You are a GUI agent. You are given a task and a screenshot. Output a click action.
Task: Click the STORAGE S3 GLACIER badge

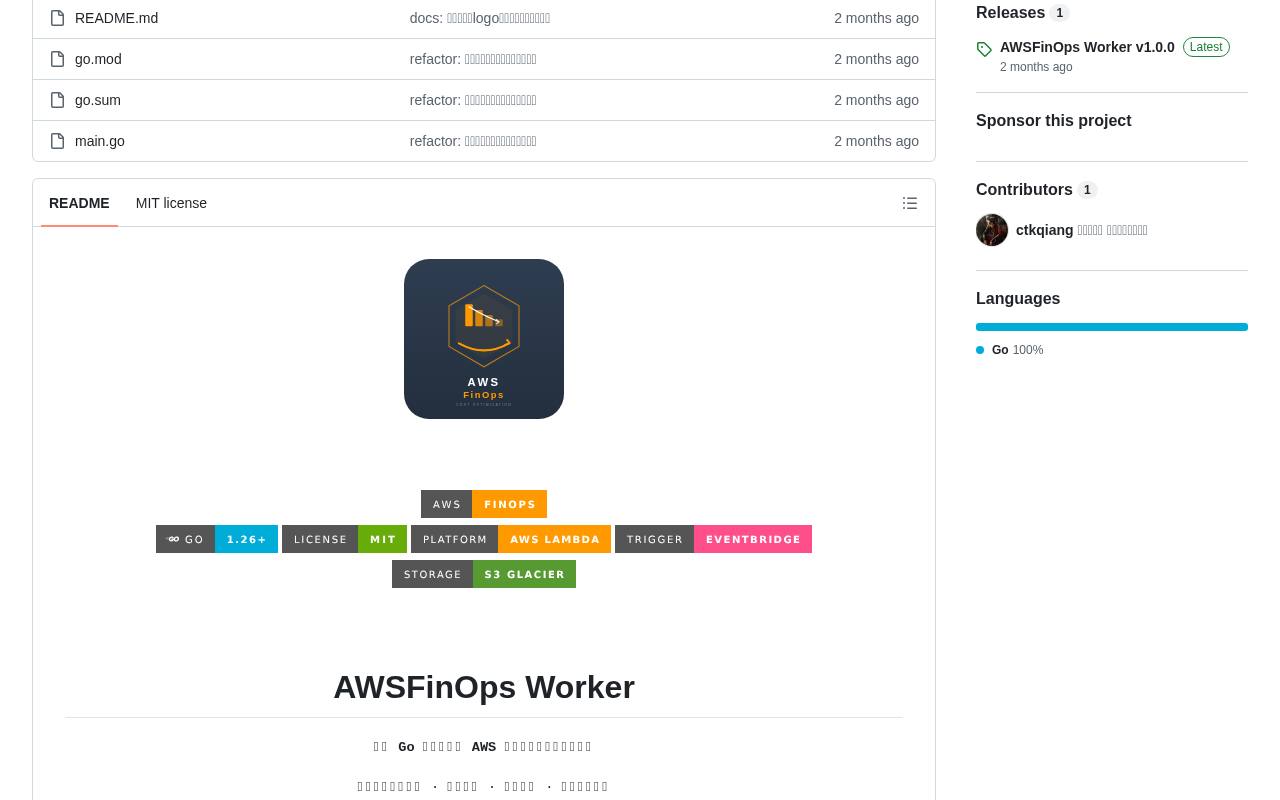(484, 574)
